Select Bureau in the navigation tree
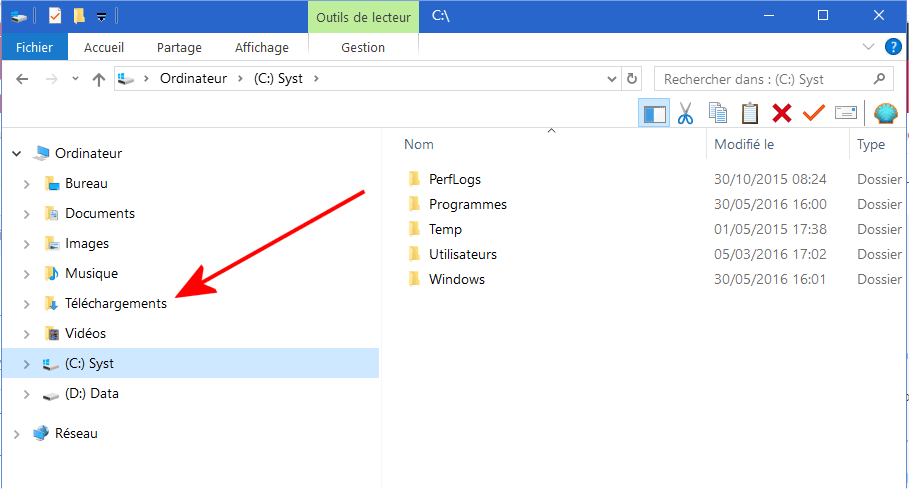909x489 pixels. click(86, 183)
